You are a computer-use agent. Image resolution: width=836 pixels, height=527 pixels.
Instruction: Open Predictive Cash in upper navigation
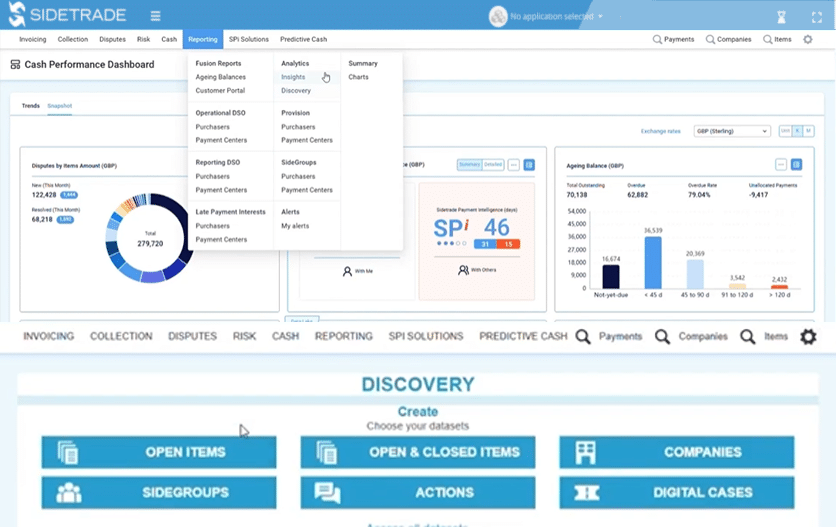click(x=303, y=39)
